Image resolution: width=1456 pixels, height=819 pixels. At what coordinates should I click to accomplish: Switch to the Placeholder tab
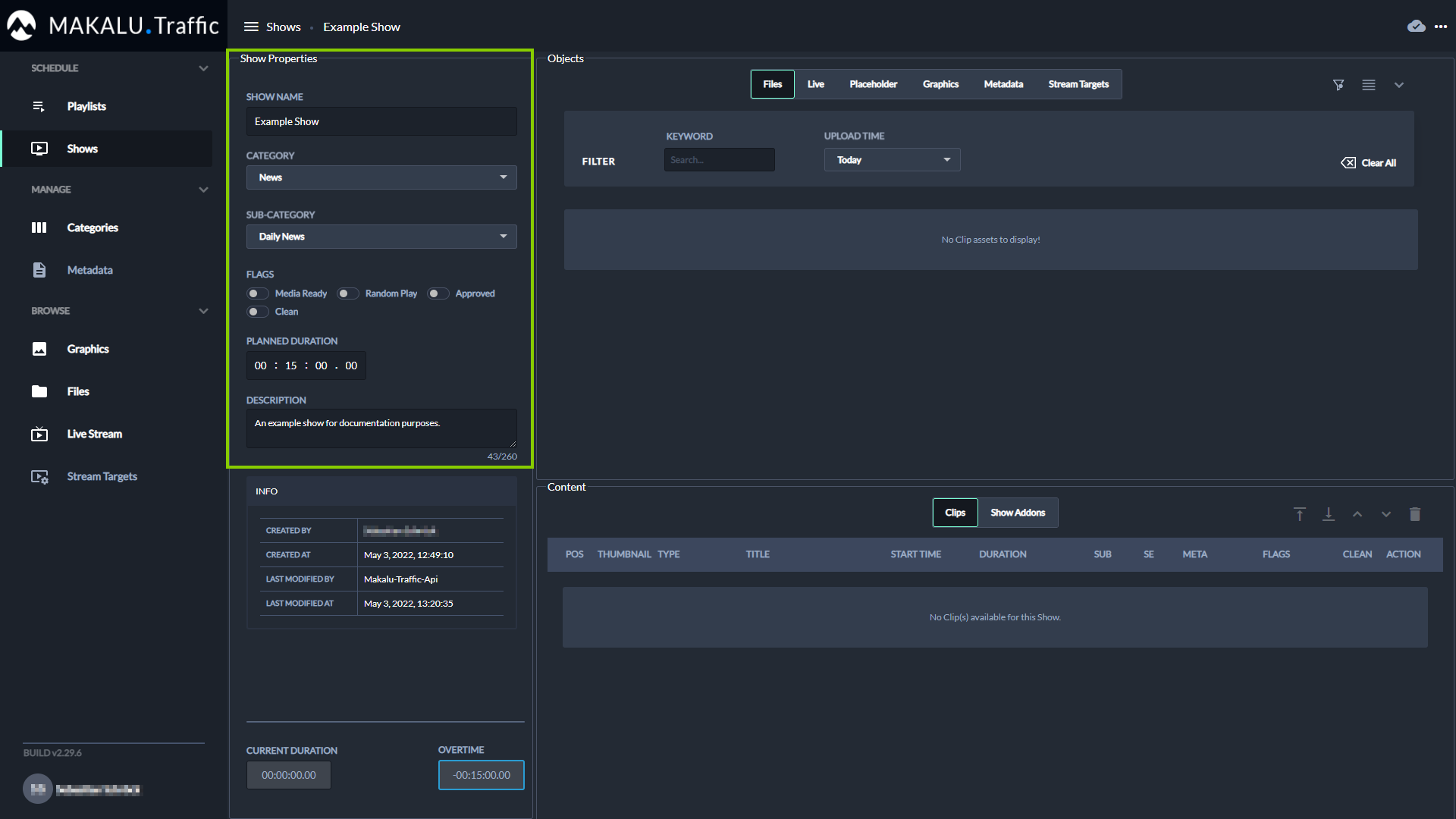[x=873, y=84]
